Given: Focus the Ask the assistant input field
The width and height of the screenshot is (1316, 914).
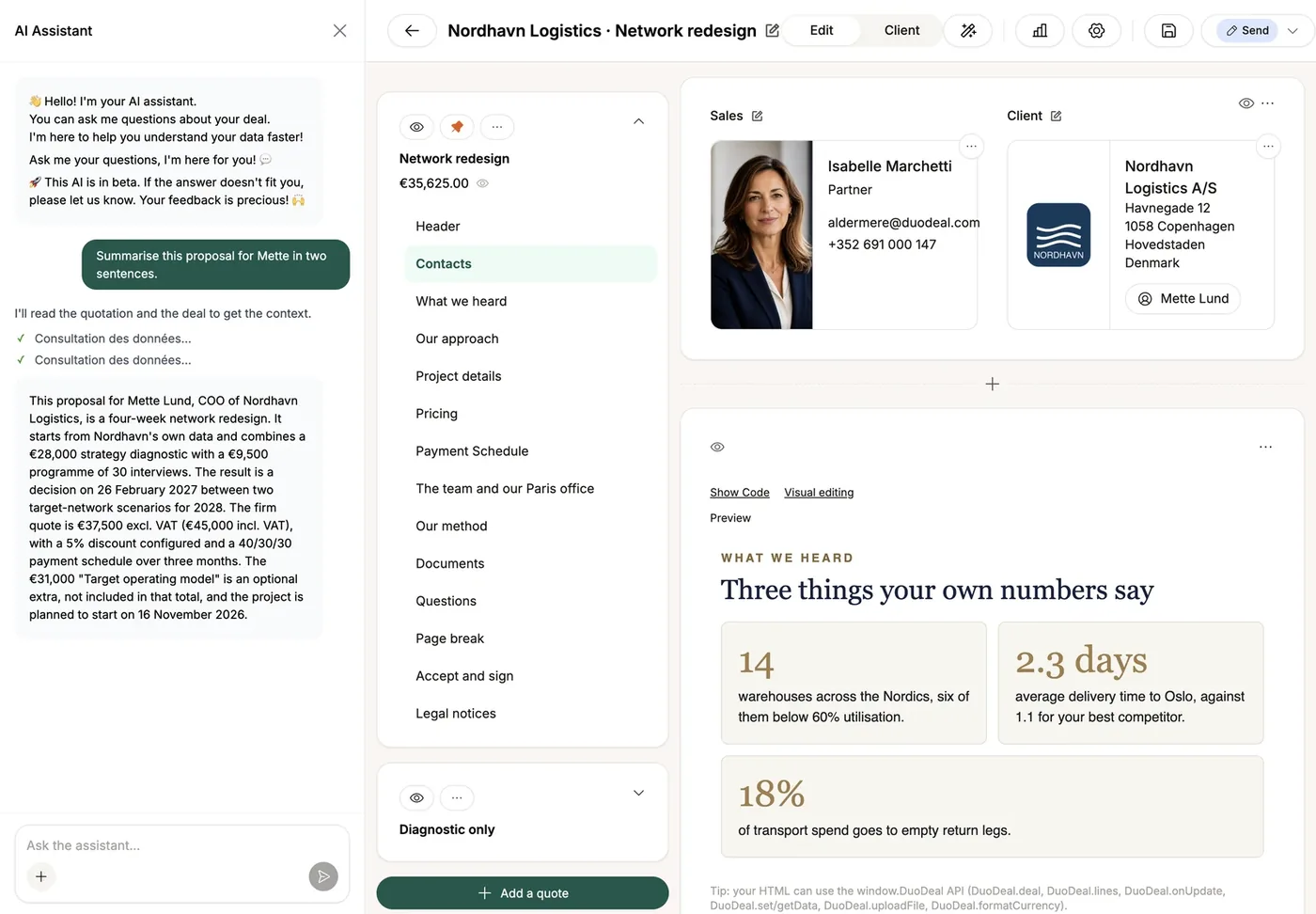Looking at the screenshot, I should tap(169, 845).
